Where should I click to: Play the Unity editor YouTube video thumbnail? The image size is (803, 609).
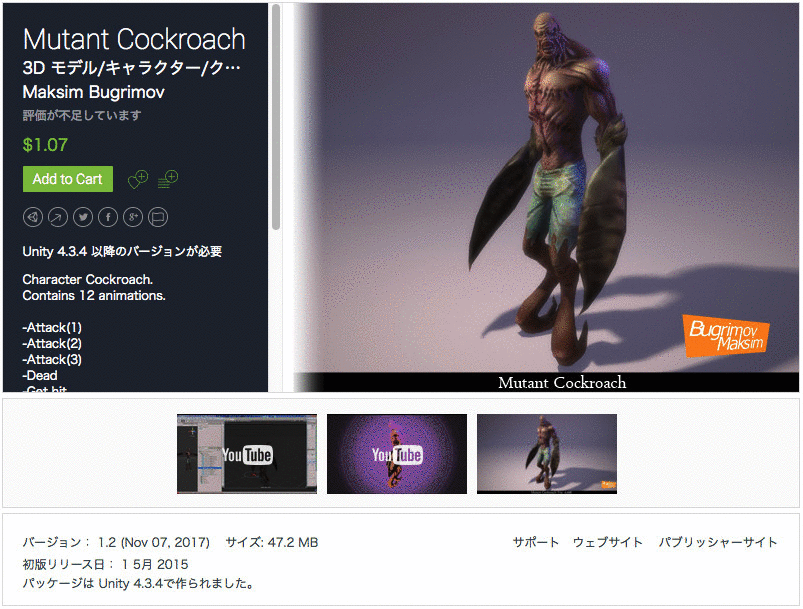pos(247,454)
